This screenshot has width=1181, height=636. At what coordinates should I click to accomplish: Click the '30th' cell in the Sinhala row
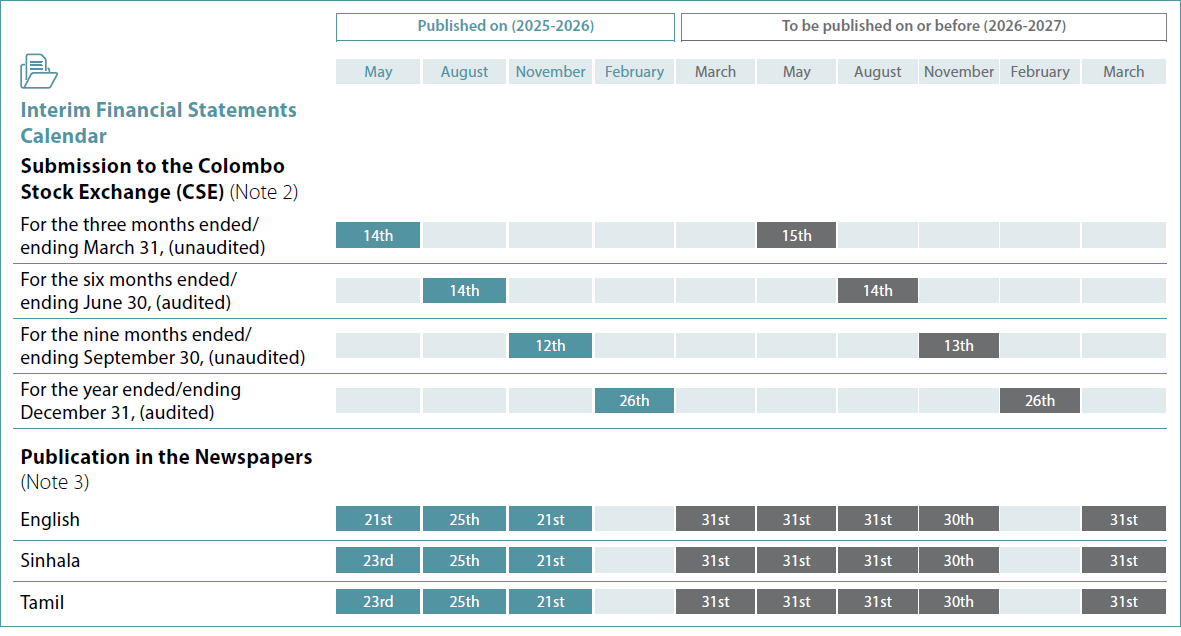pos(959,561)
